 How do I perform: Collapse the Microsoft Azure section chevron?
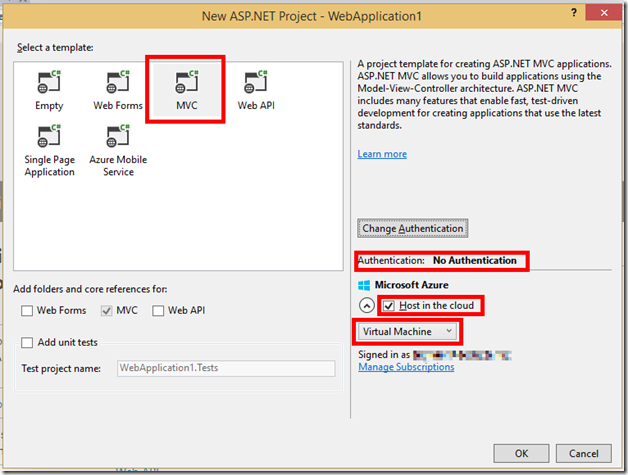366,306
